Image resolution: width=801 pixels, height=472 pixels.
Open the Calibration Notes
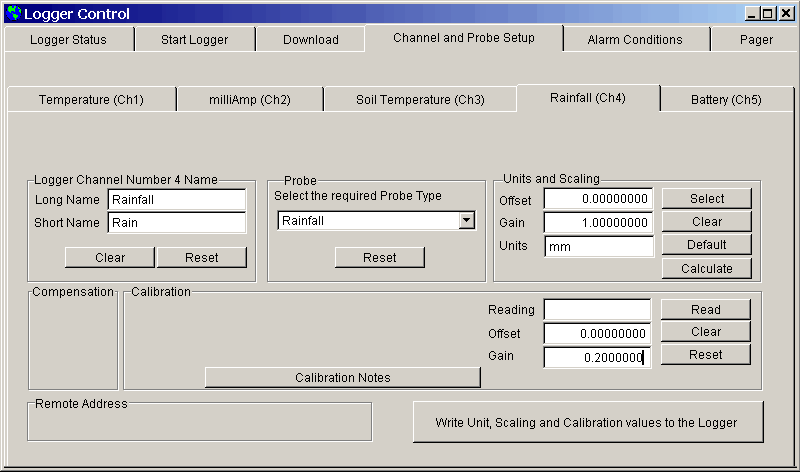point(343,377)
